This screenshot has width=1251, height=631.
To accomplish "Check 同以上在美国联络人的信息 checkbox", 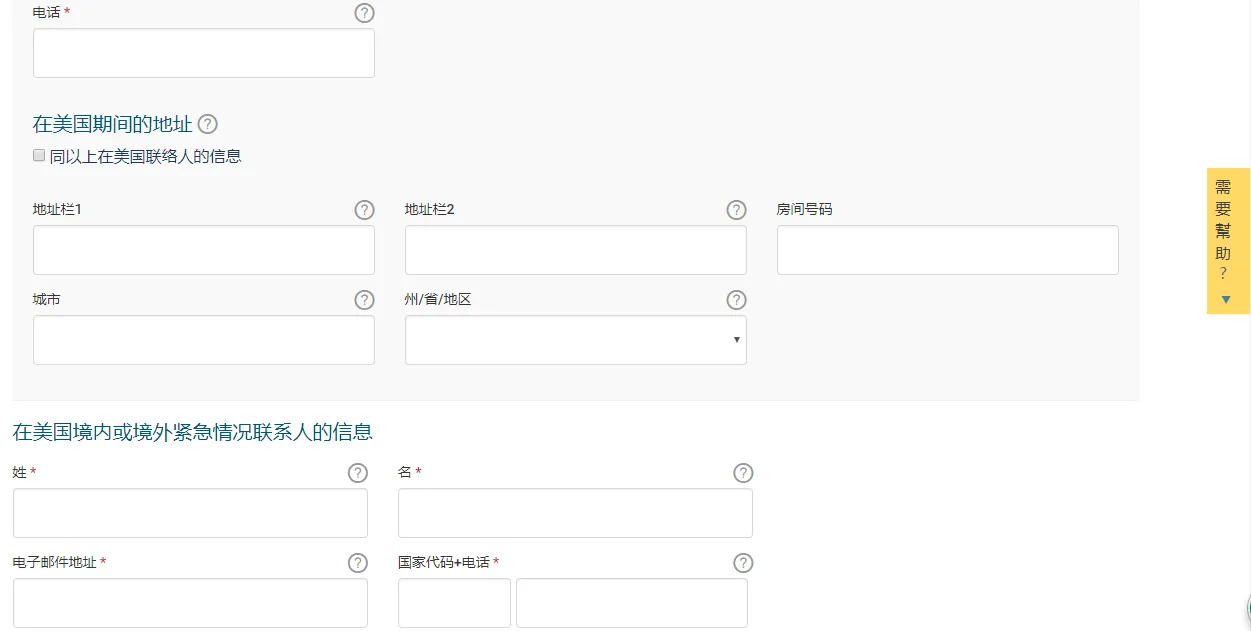I will pos(39,155).
